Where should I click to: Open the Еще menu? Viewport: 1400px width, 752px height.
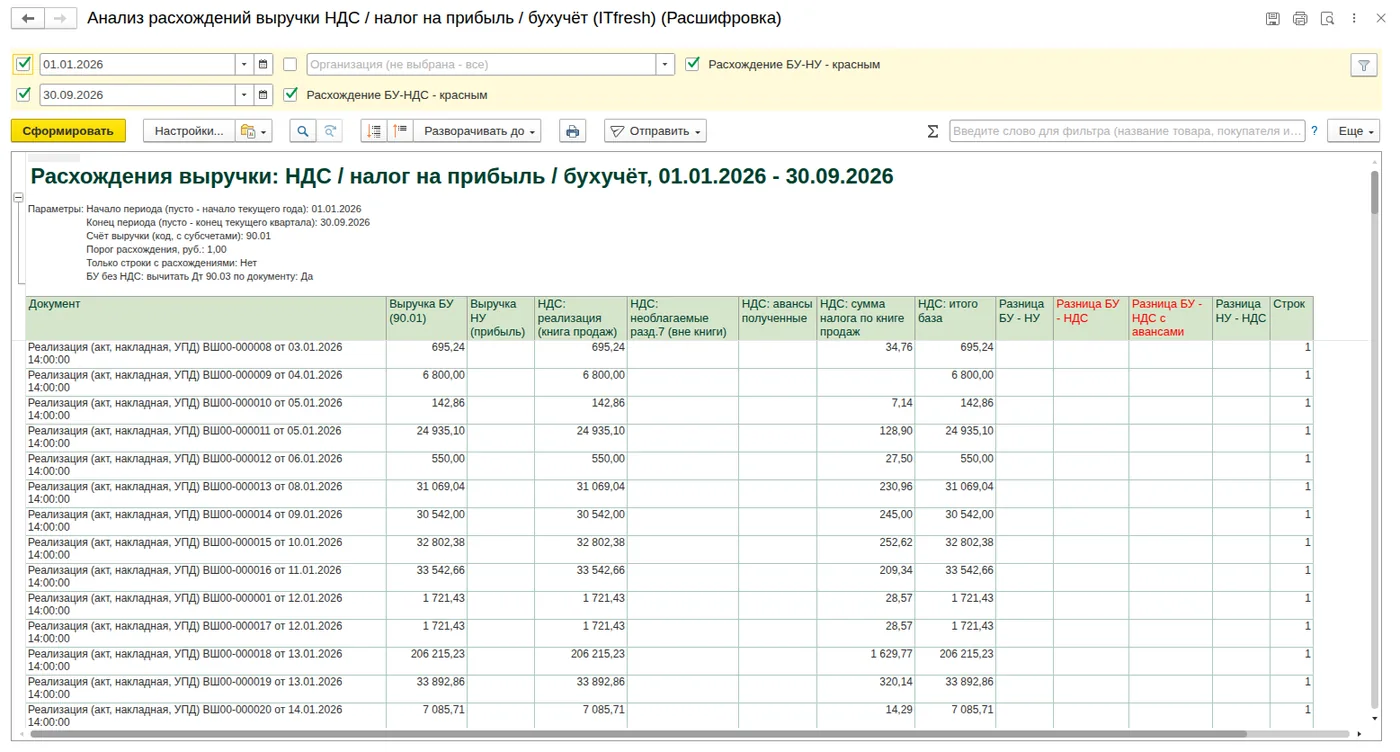(1353, 131)
